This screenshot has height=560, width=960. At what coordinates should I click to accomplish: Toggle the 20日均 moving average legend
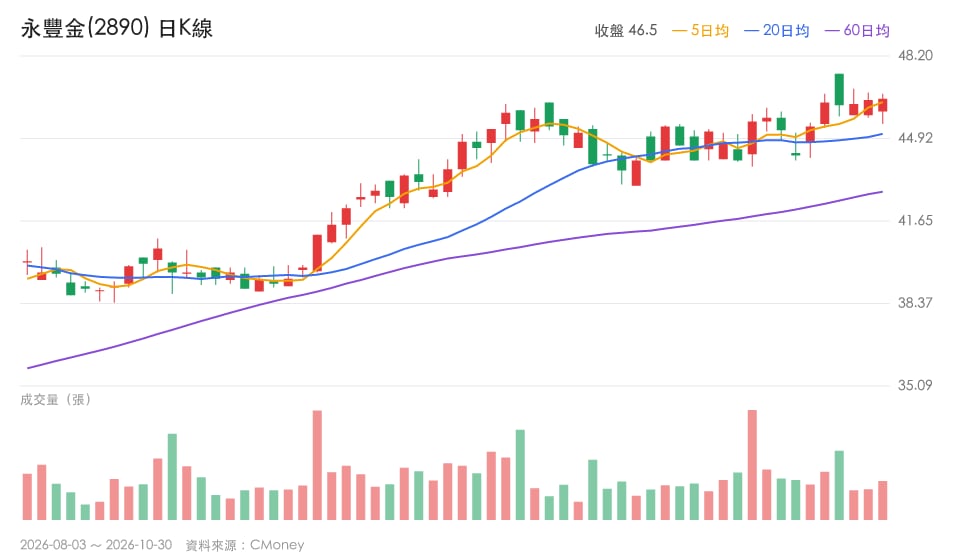coord(776,31)
